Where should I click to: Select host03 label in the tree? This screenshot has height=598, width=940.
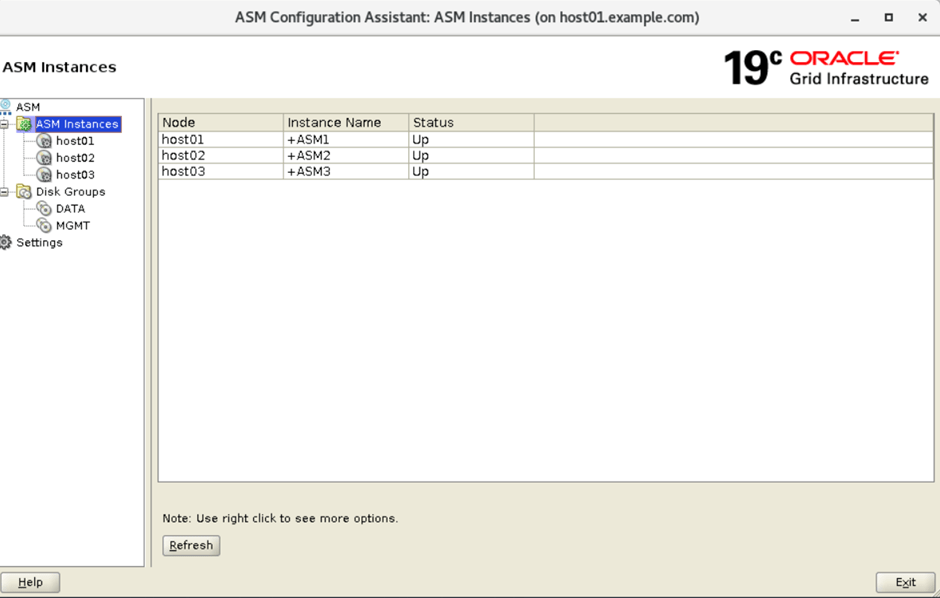tap(75, 174)
